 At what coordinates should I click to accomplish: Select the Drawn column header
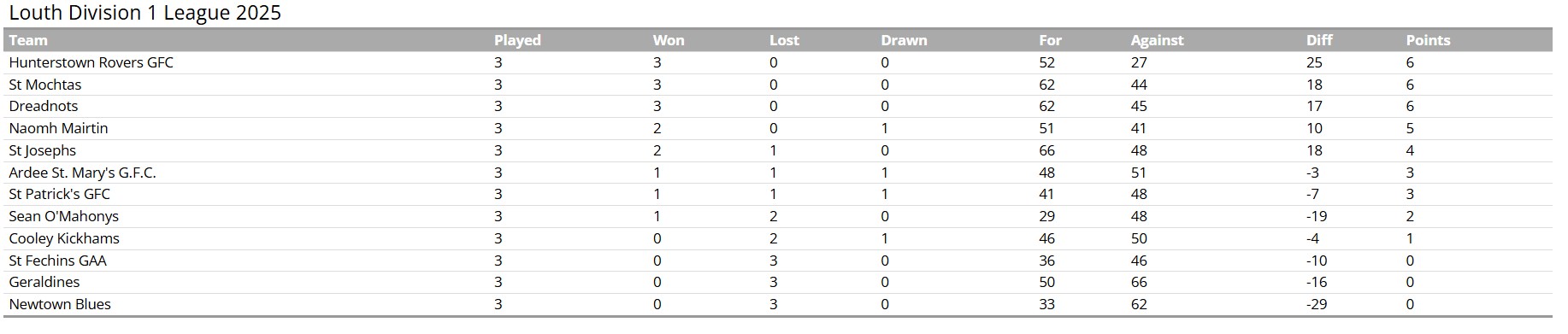click(904, 40)
